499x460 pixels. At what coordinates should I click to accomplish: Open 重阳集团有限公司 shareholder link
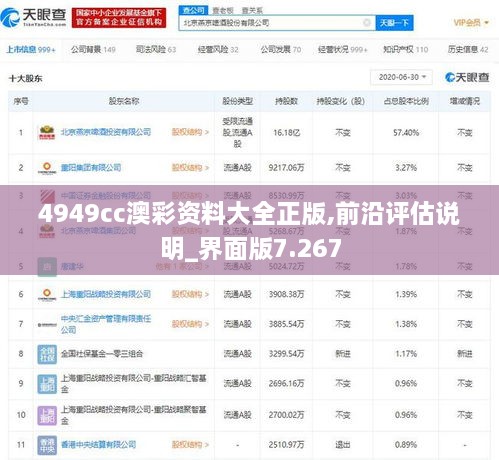coord(91,167)
